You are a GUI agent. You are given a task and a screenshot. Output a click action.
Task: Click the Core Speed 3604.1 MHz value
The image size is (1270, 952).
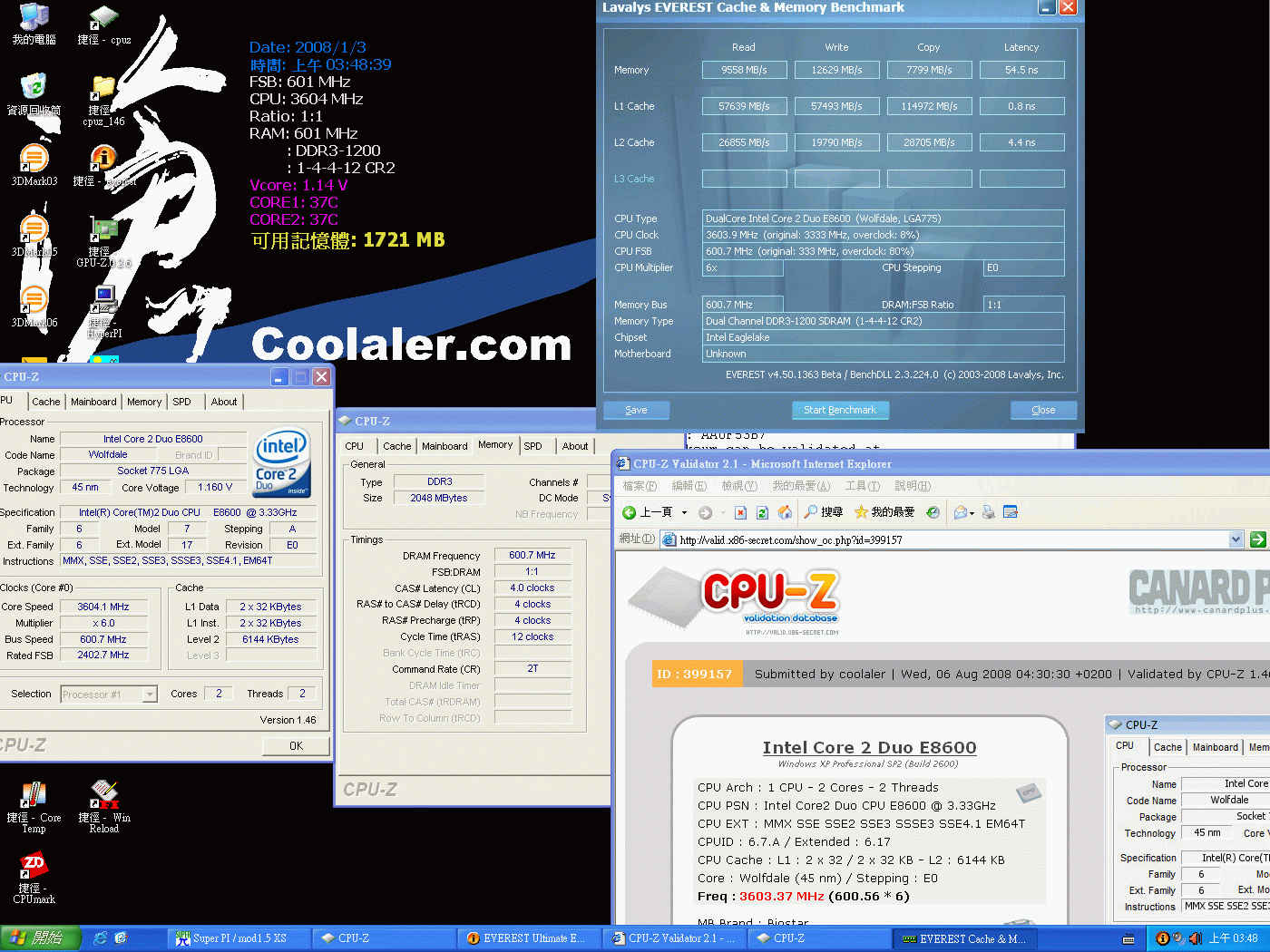pyautogui.click(x=103, y=607)
